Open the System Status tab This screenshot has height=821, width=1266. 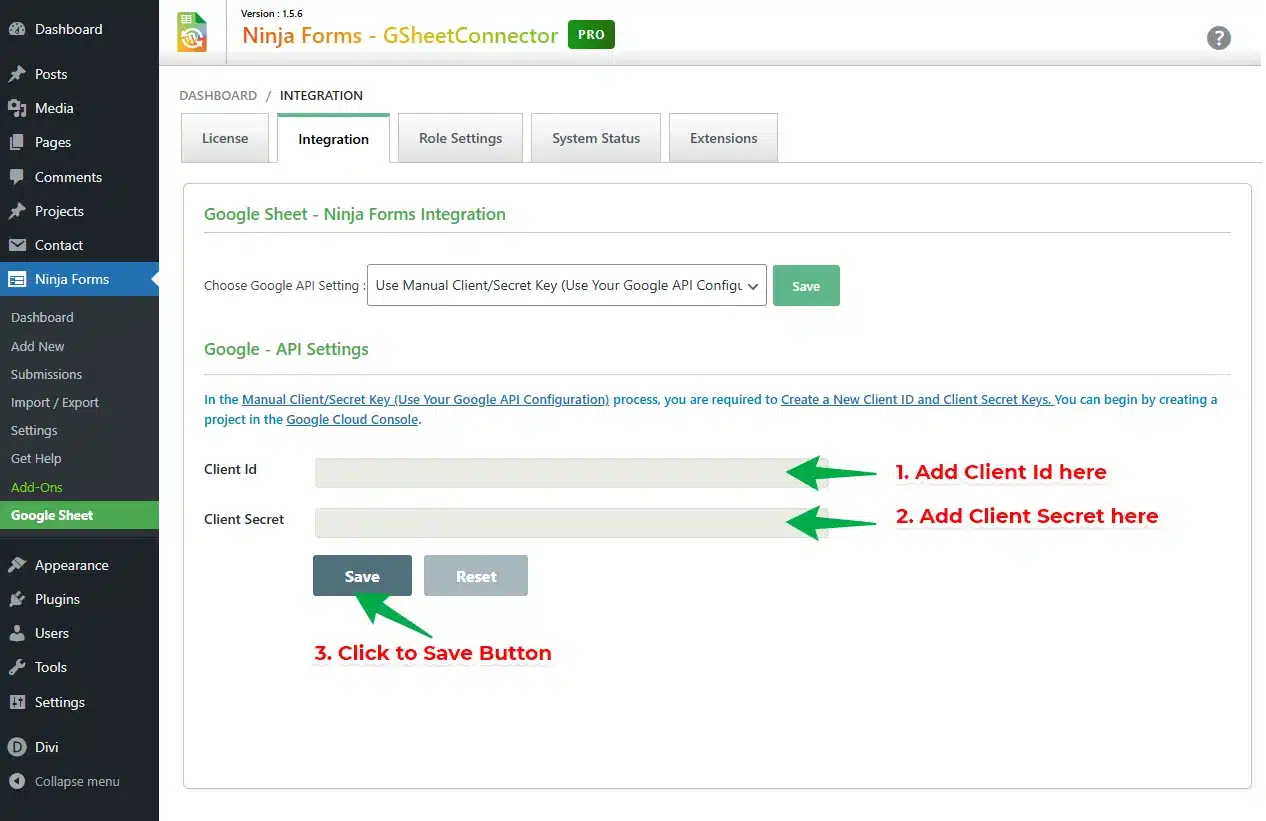click(595, 138)
